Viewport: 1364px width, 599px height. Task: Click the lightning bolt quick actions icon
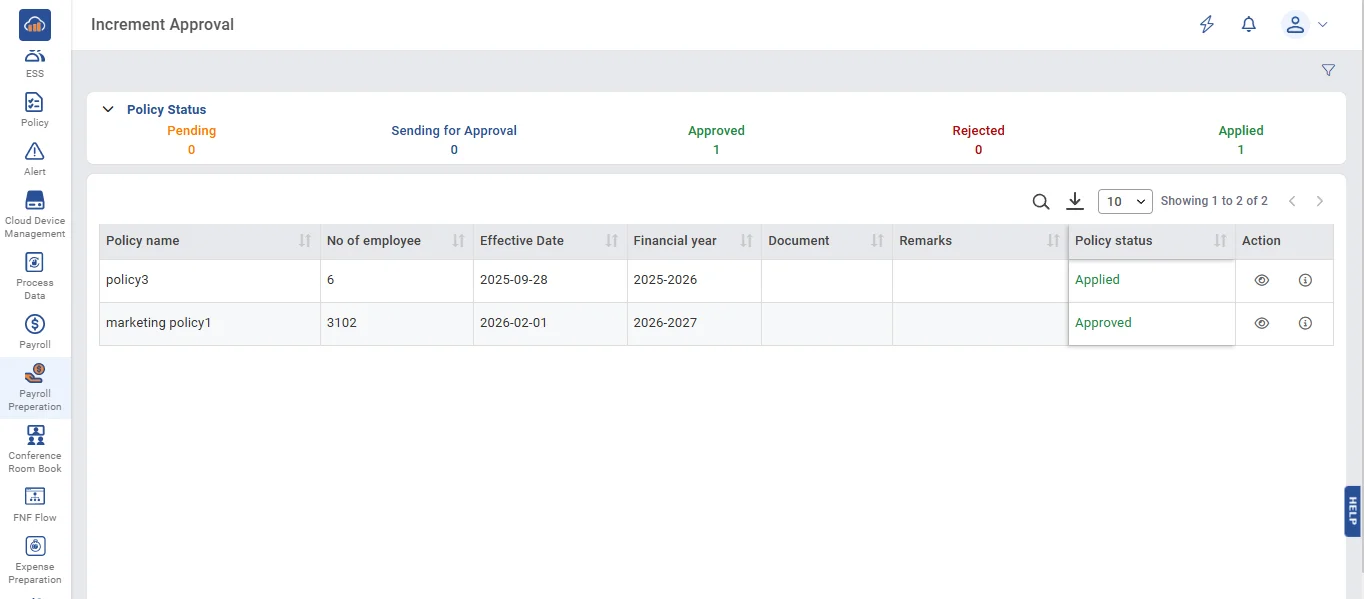click(x=1207, y=25)
